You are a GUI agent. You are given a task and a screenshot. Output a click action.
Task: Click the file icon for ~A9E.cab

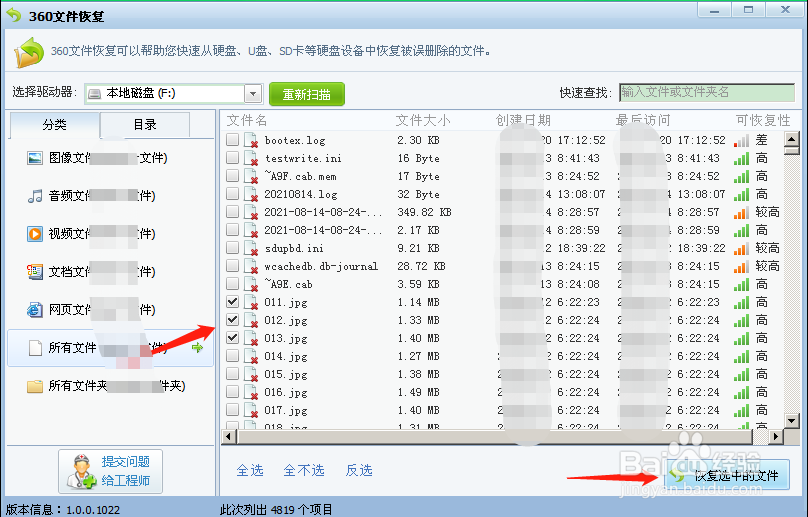pyautogui.click(x=251, y=285)
